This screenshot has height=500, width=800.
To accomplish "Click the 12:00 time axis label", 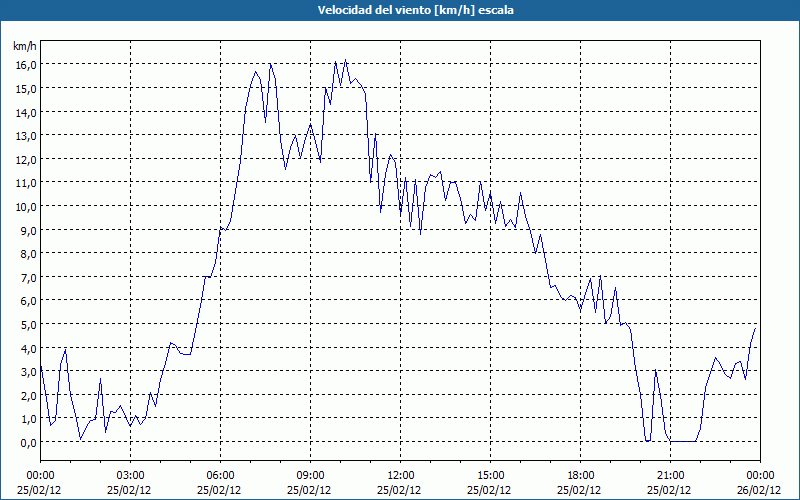I will [x=401, y=476].
